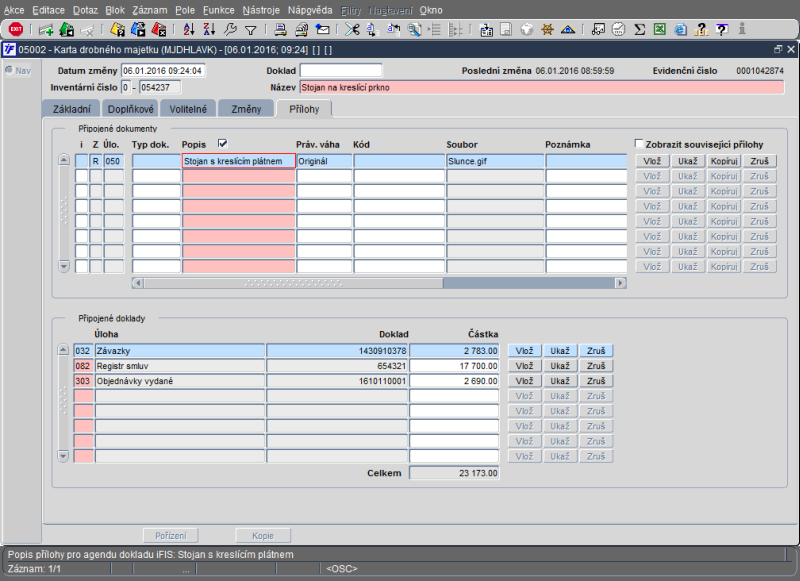Click the Internet Explorer browser icon

coord(680,30)
